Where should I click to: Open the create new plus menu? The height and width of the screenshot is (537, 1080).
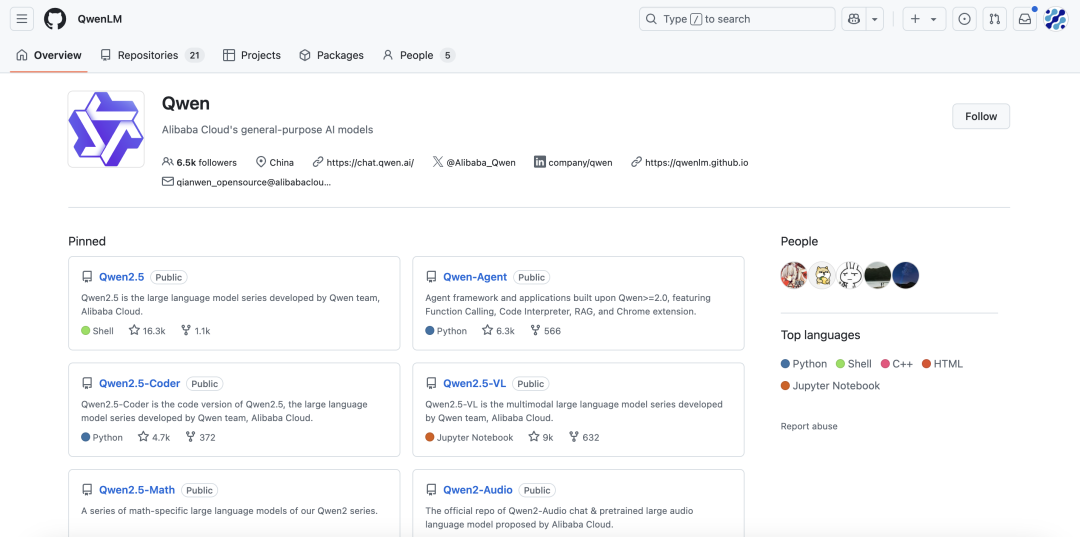(x=924, y=19)
